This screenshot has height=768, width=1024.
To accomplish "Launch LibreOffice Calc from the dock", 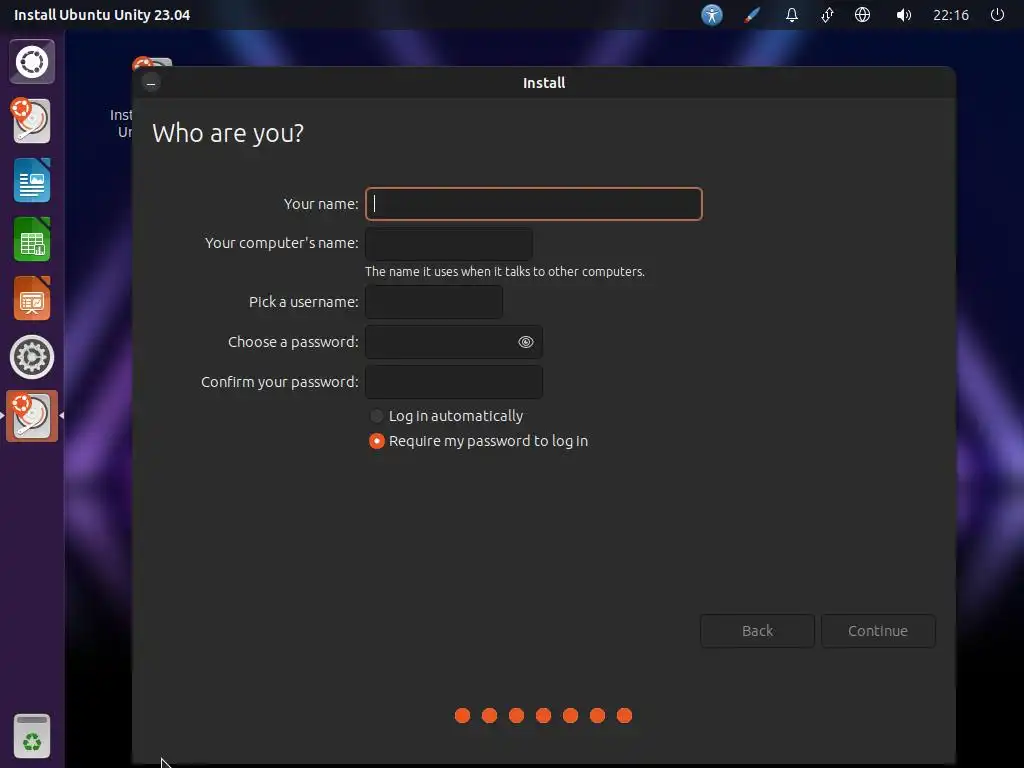I will click(31, 240).
